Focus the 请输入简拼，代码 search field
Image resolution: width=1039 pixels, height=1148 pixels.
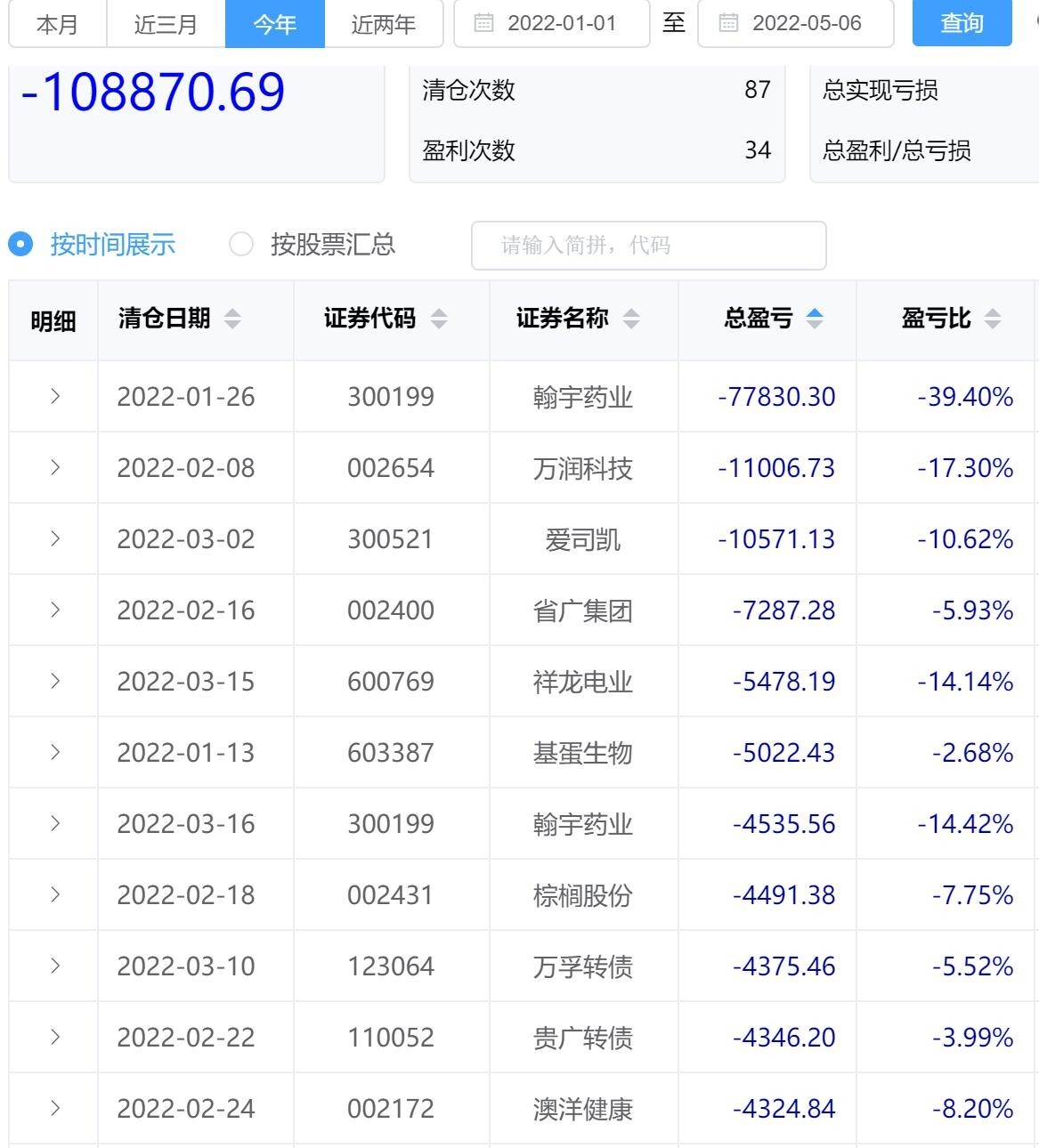coord(649,245)
